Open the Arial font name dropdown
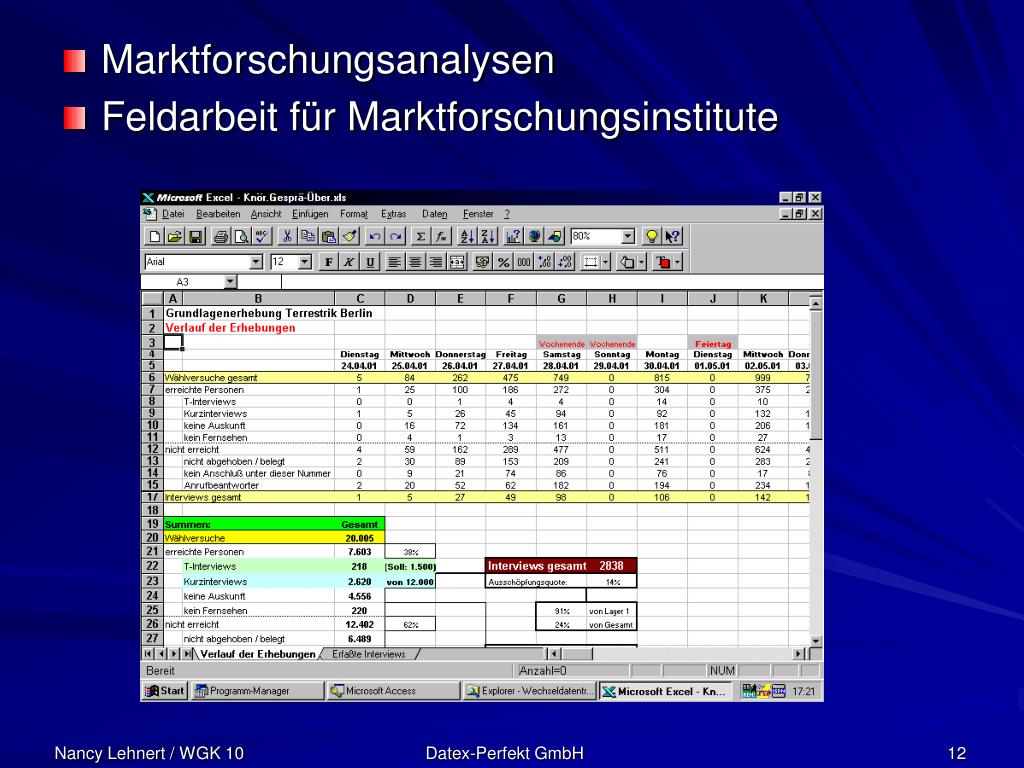The height and width of the screenshot is (768, 1024). coord(256,262)
